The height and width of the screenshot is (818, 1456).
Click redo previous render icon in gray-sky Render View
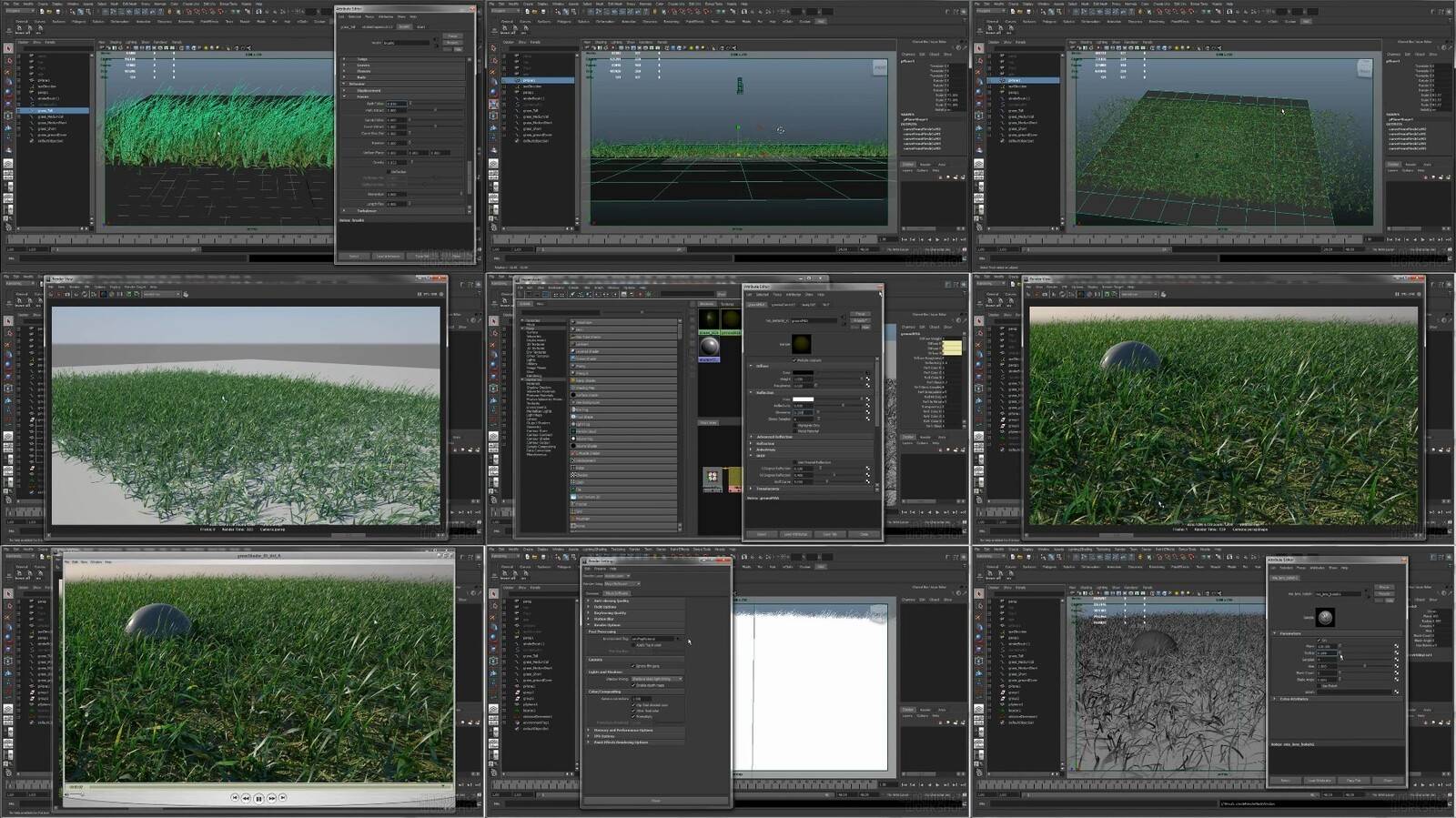[x=51, y=294]
